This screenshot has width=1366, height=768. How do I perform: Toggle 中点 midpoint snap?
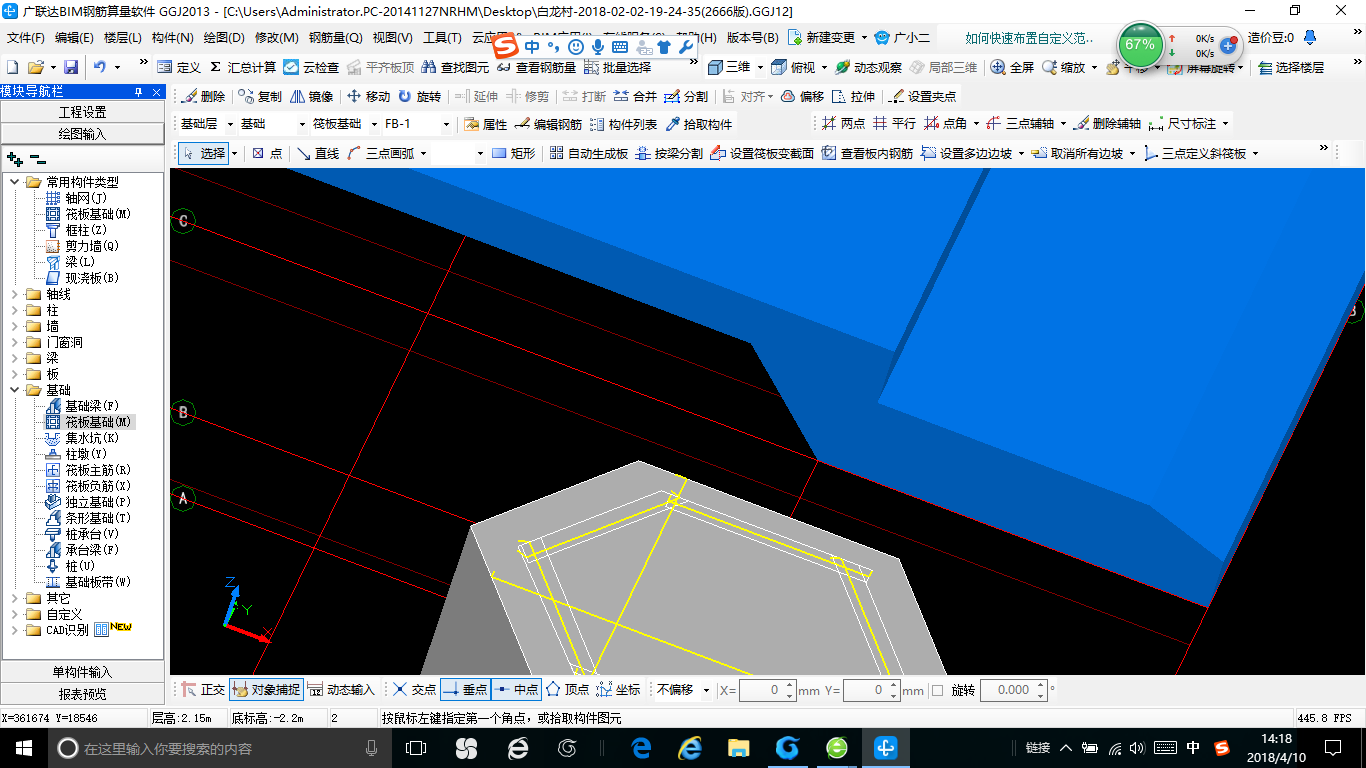516,689
